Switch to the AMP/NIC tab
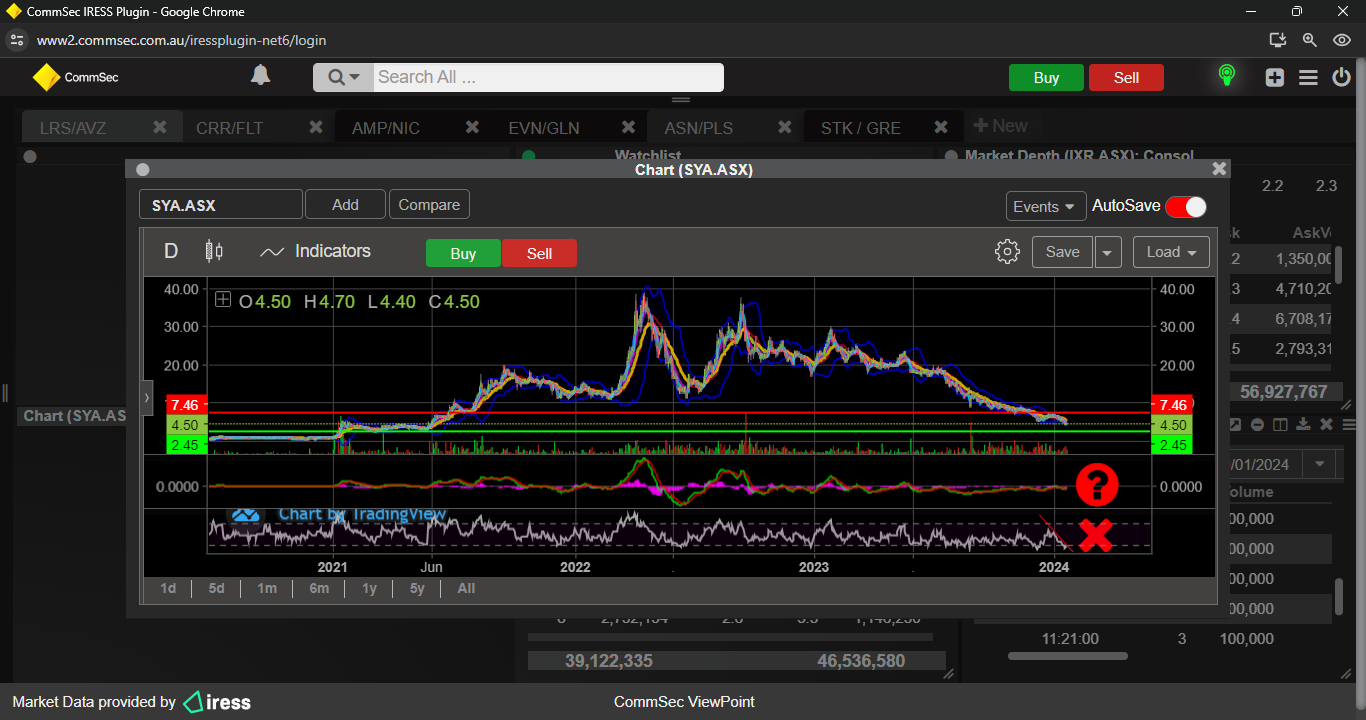The height and width of the screenshot is (720, 1366). tap(386, 128)
